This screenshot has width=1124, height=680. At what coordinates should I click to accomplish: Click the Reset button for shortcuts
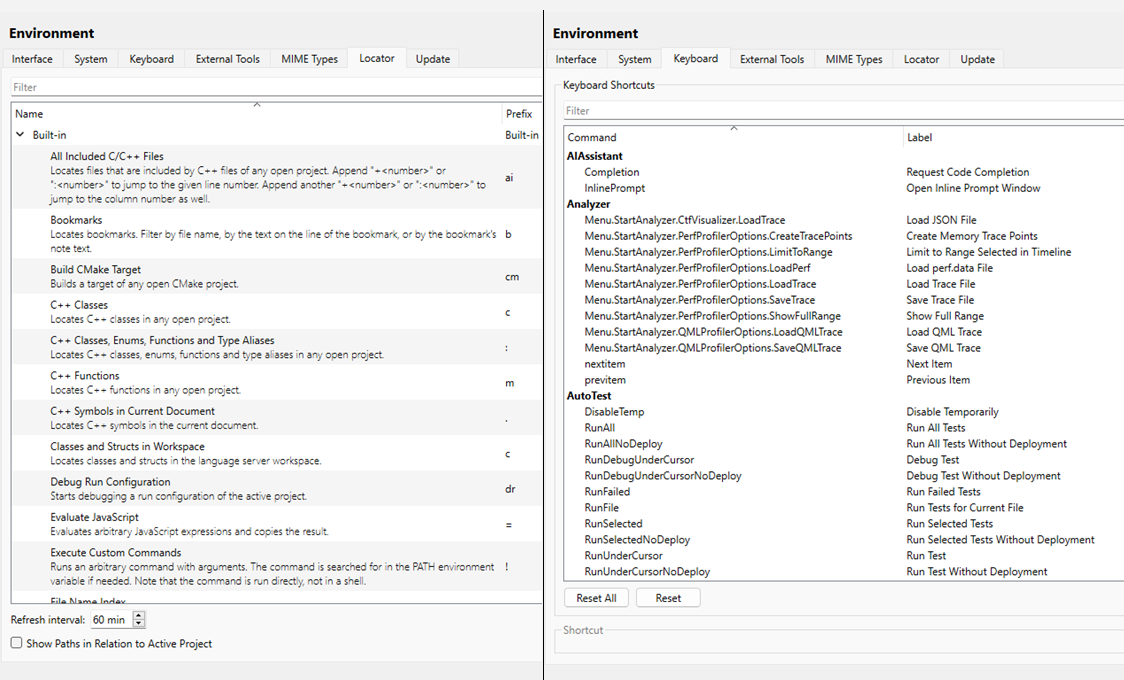(668, 598)
